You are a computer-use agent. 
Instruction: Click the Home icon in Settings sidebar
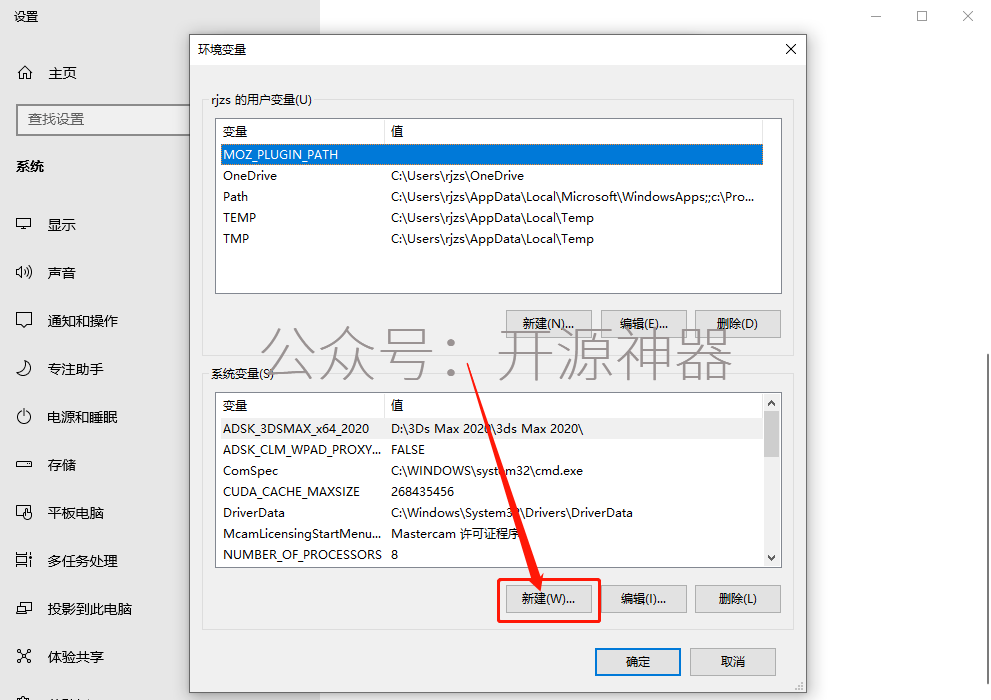pyautogui.click(x=25, y=73)
